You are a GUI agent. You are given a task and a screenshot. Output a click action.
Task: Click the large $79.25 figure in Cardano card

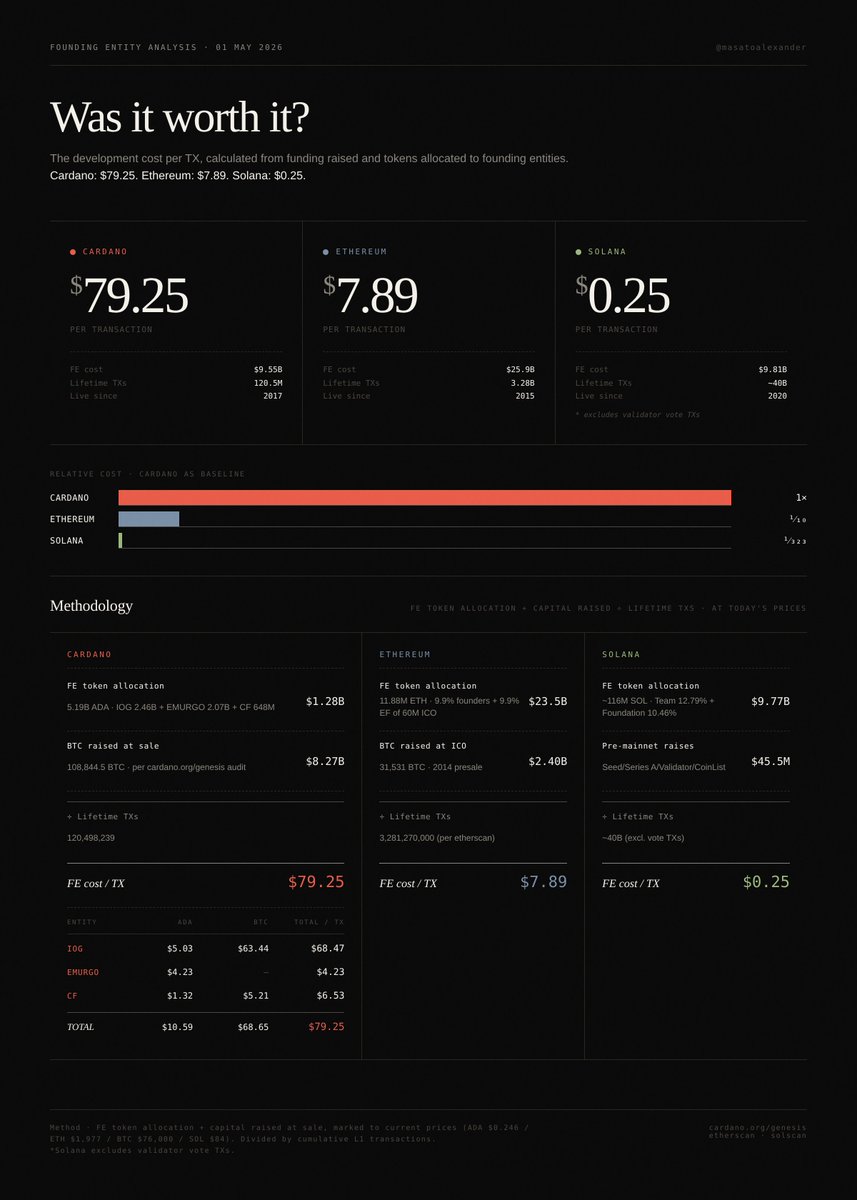click(129, 295)
